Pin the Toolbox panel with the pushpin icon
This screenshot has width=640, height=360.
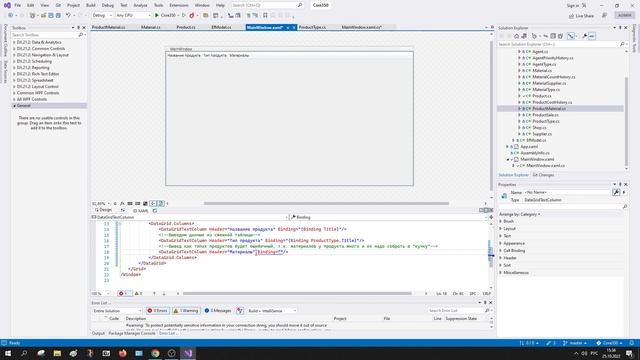[79, 28]
